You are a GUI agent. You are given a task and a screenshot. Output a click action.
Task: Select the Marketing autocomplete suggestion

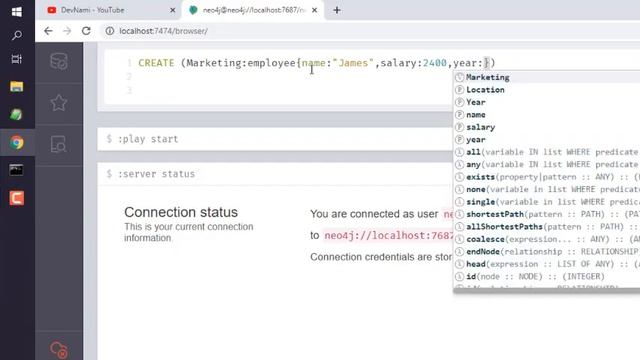click(x=547, y=77)
